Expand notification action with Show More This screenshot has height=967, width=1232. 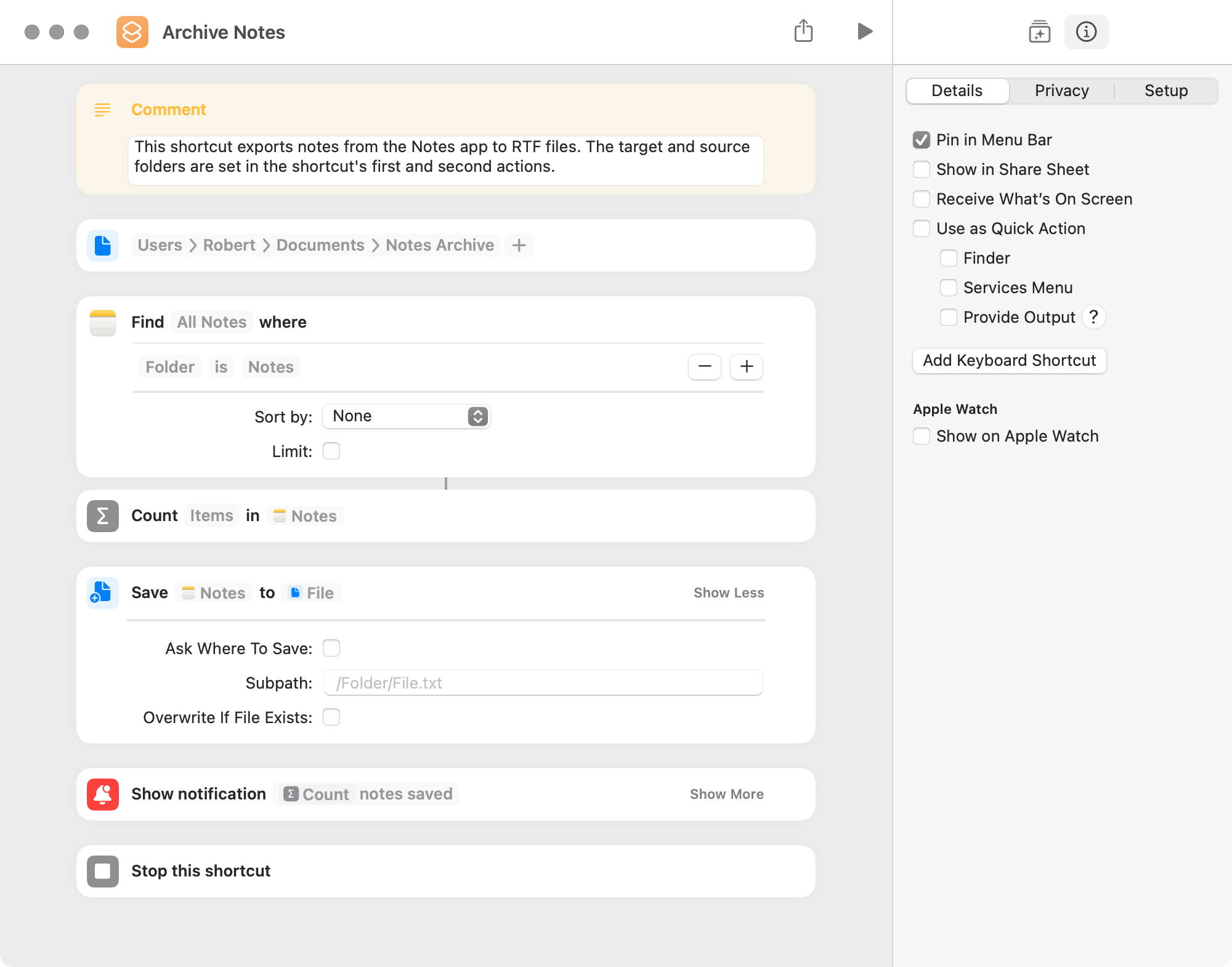click(727, 794)
